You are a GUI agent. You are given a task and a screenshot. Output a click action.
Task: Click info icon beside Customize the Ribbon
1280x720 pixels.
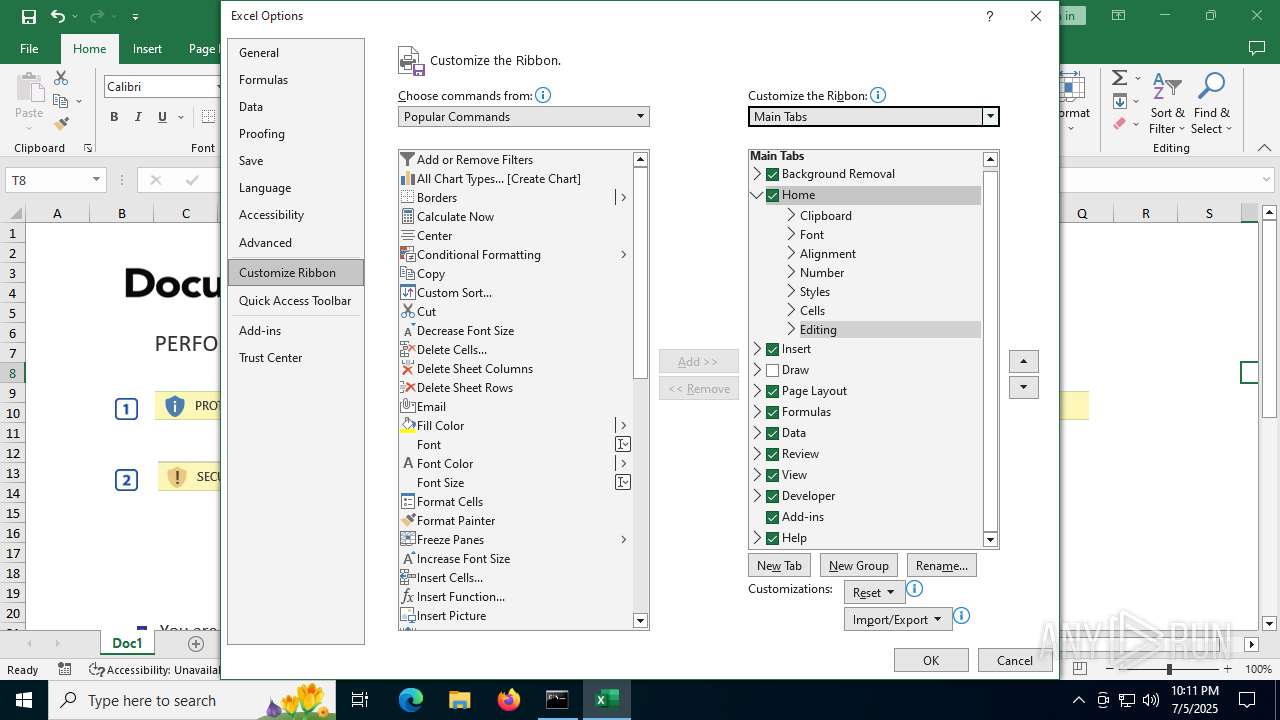pos(878,96)
